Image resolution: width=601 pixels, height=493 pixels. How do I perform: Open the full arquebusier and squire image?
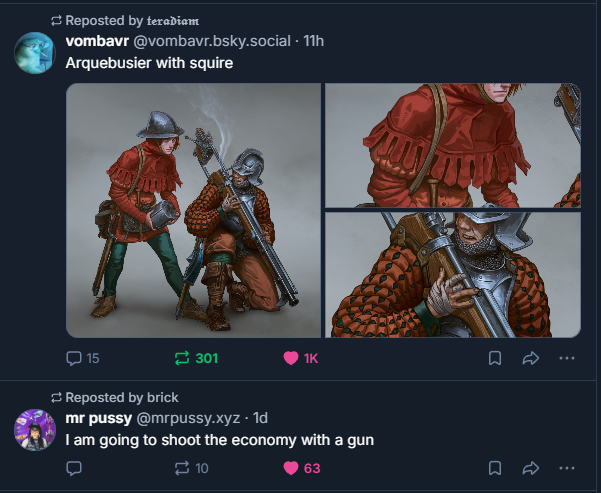193,210
